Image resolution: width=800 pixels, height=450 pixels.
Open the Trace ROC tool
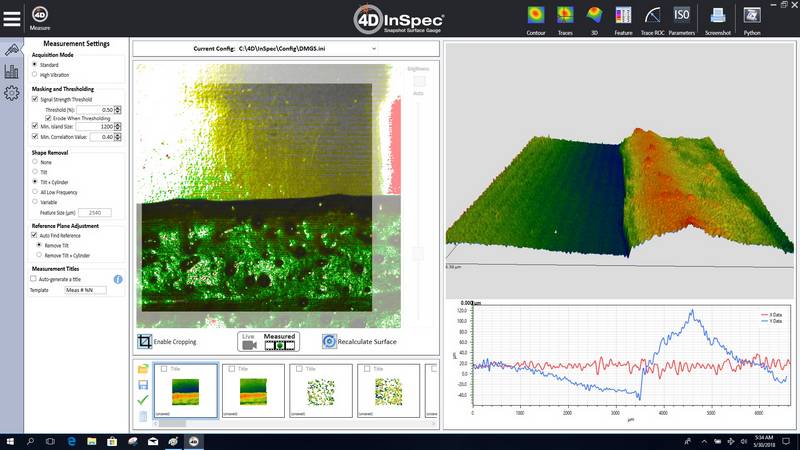pos(652,20)
